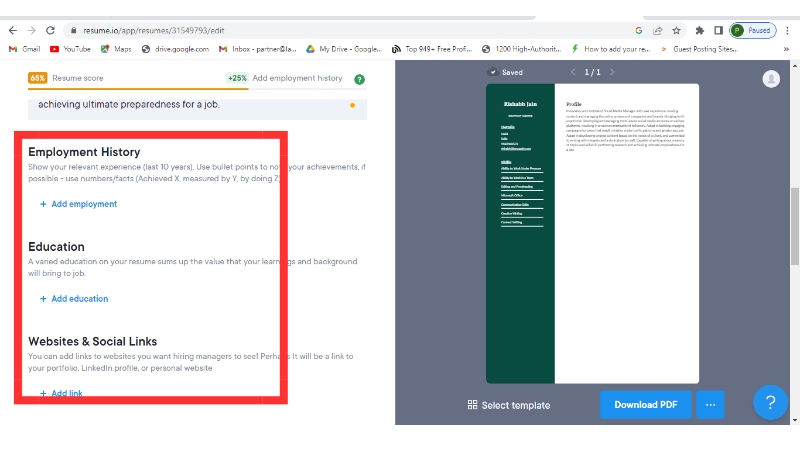Click the grid icon beside Select template
This screenshot has width=800, height=449.
click(472, 405)
